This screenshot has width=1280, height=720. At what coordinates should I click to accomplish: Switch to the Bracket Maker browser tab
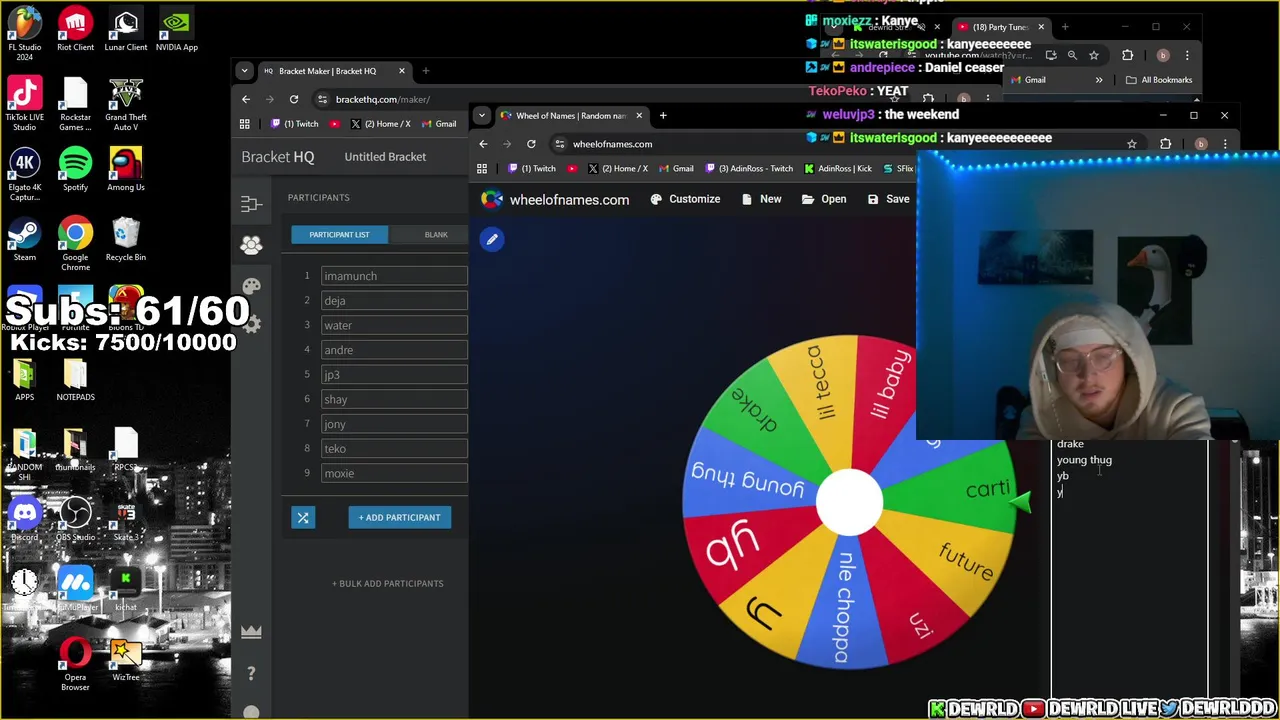[x=333, y=71]
